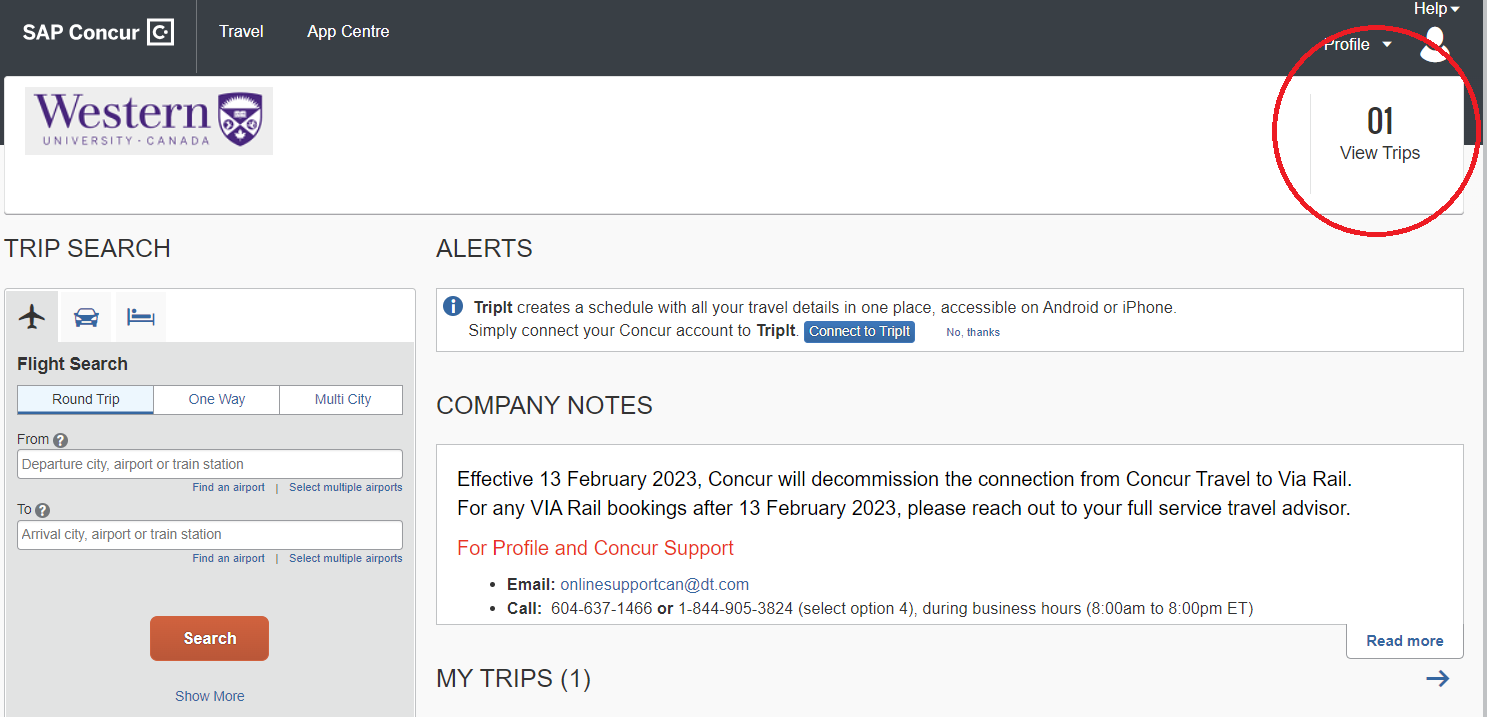The width and height of the screenshot is (1487, 717).
Task: Click the help icon beside From
Action: (61, 440)
